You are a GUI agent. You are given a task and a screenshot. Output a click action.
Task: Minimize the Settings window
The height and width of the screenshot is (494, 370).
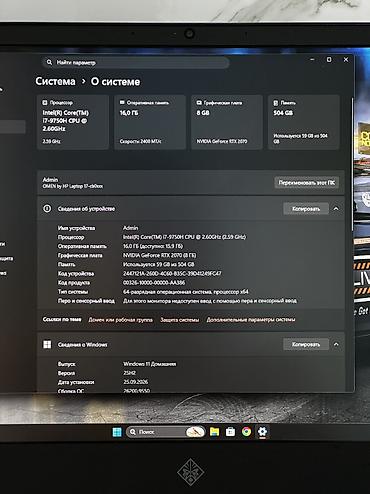click(312, 60)
